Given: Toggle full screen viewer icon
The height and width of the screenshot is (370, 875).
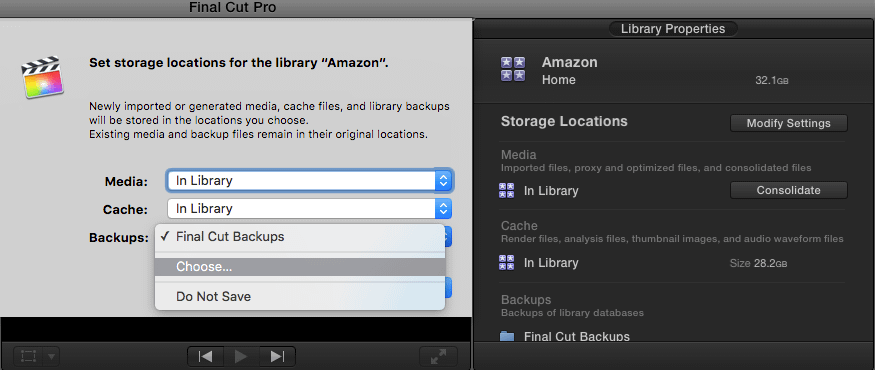Looking at the screenshot, I should coord(438,356).
